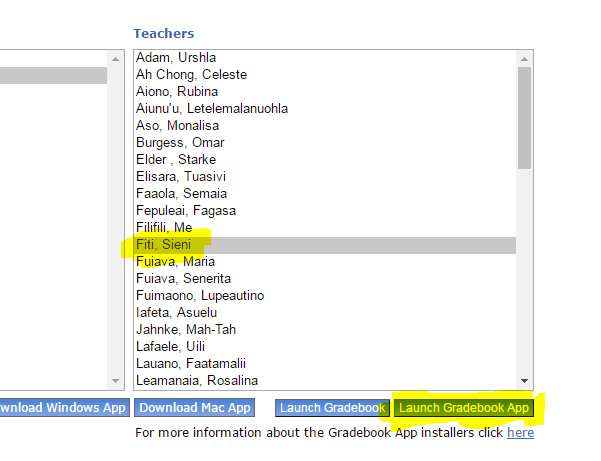Click left list scroll up arrow
The height and width of the screenshot is (461, 601).
(115, 59)
